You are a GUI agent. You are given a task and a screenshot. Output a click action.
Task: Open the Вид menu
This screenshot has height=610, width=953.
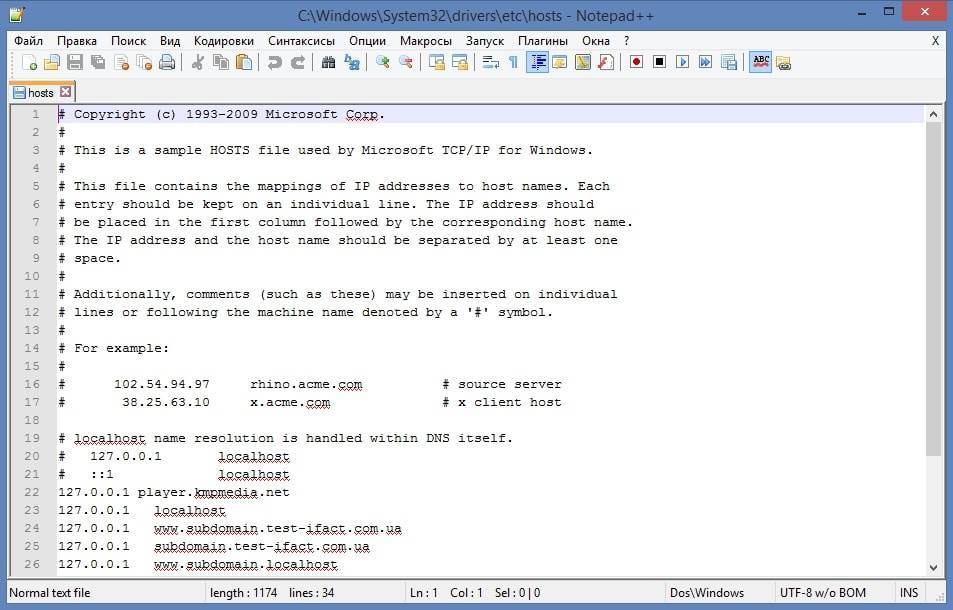click(x=170, y=41)
